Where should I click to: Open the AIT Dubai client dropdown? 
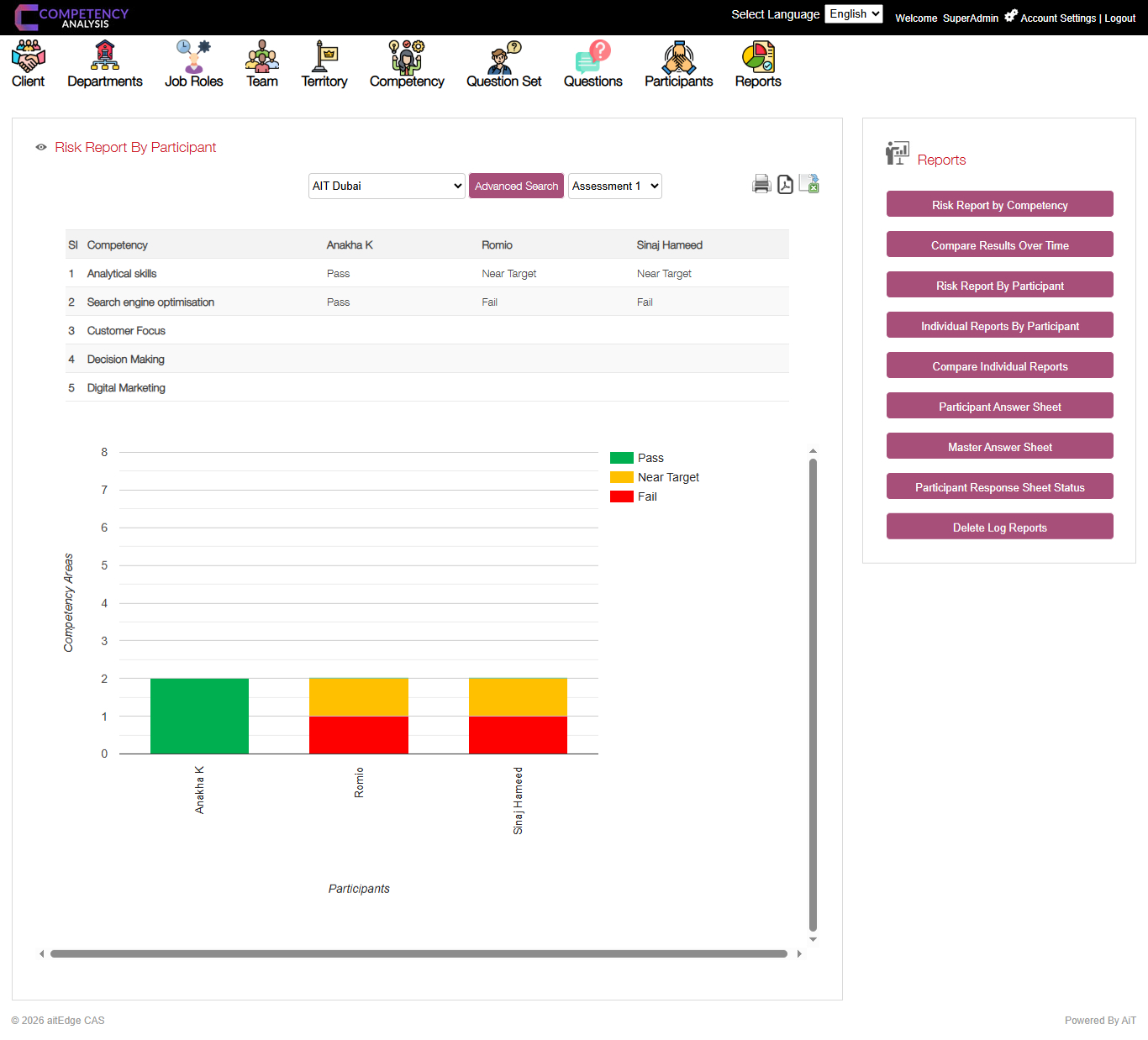386,186
